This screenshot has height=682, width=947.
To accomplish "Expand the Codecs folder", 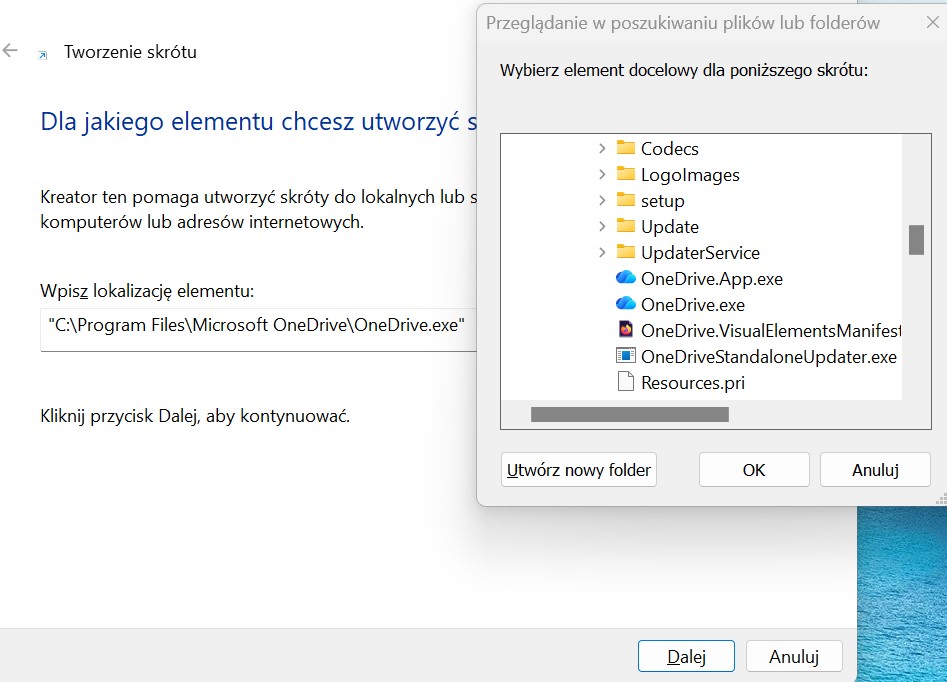I will tap(602, 148).
